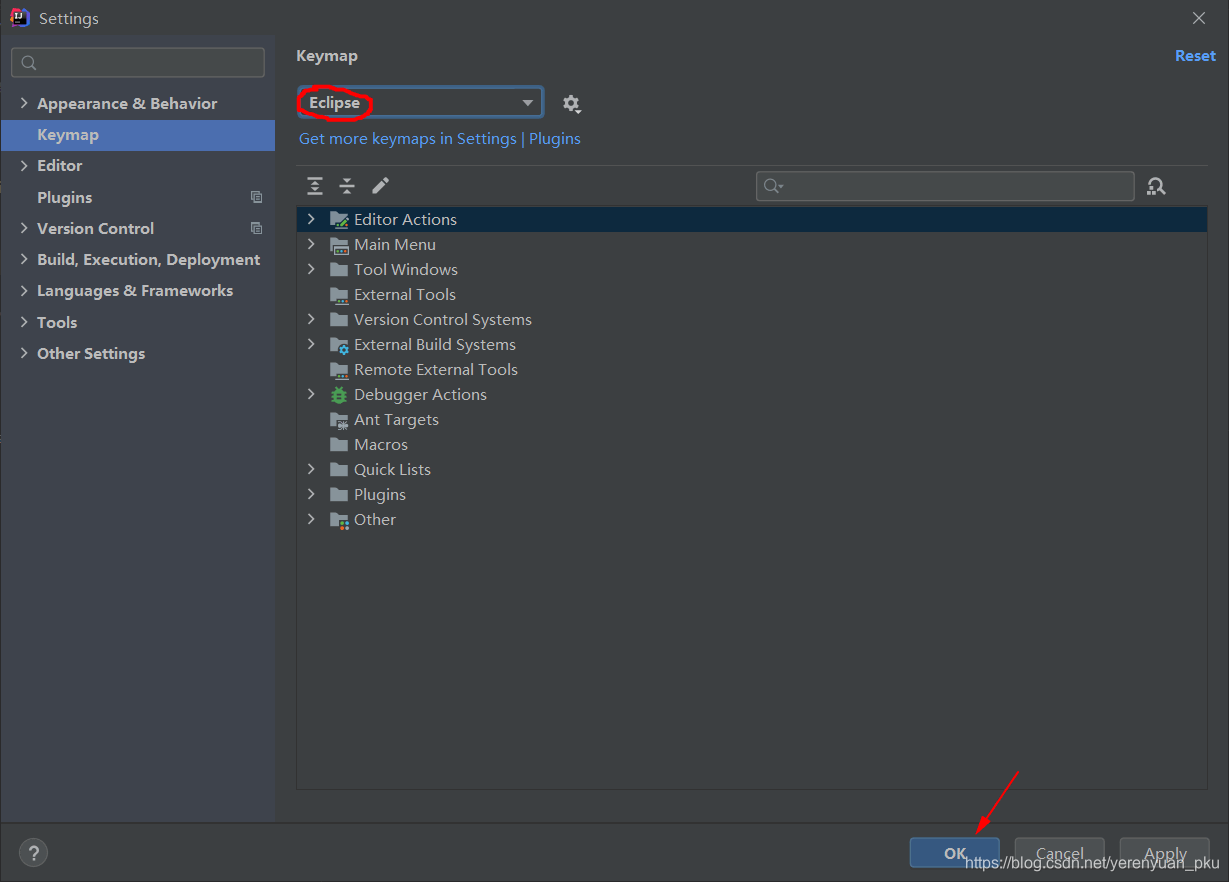Viewport: 1229px width, 882px height.
Task: Click the Macros folder icon
Action: pyautogui.click(x=339, y=445)
